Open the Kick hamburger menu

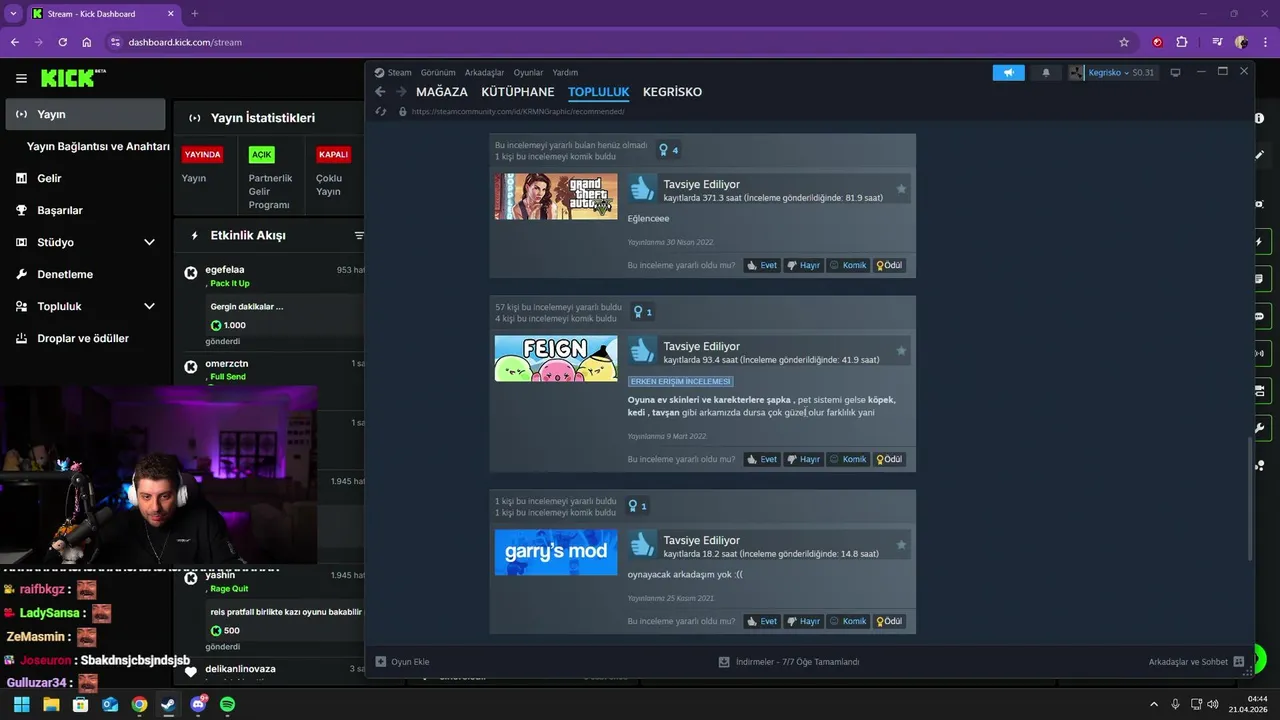pyautogui.click(x=21, y=78)
